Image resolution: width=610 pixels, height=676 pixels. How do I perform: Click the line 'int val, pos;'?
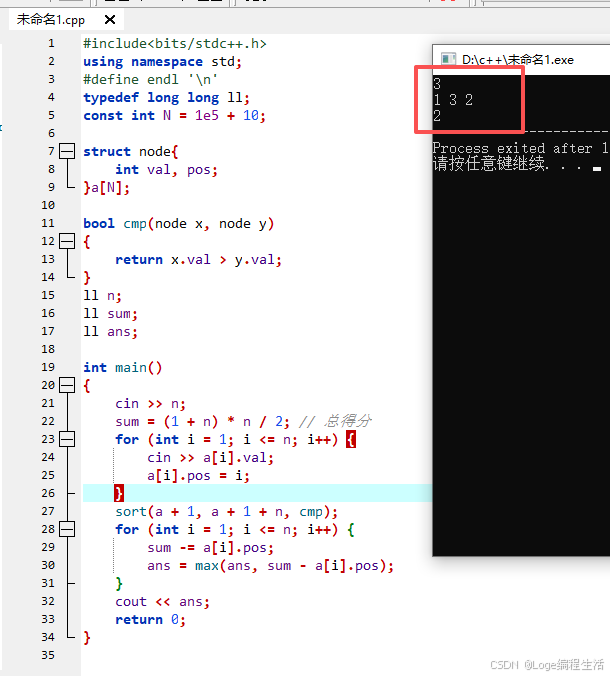coord(166,170)
